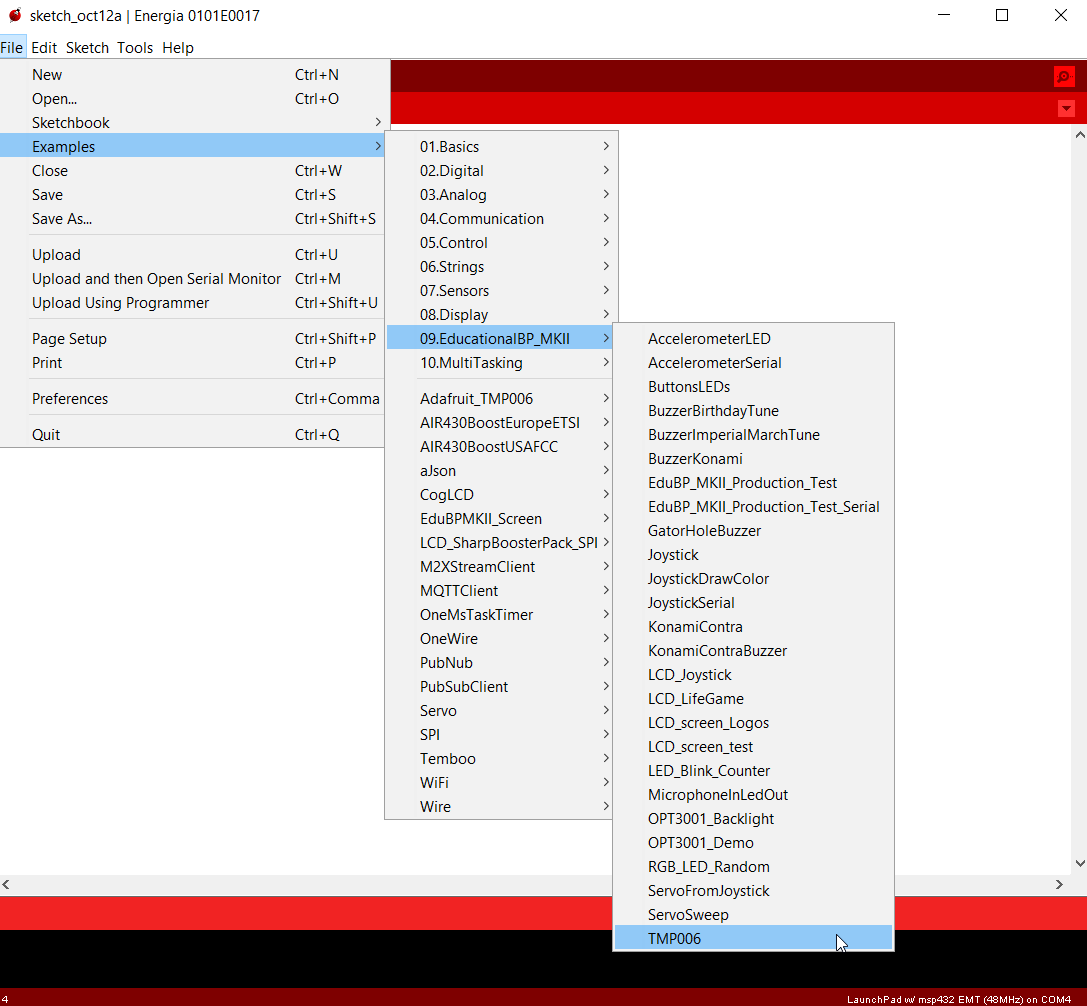The height and width of the screenshot is (1006, 1087).
Task: Select Save in the File menu
Action: pyautogui.click(x=193, y=195)
